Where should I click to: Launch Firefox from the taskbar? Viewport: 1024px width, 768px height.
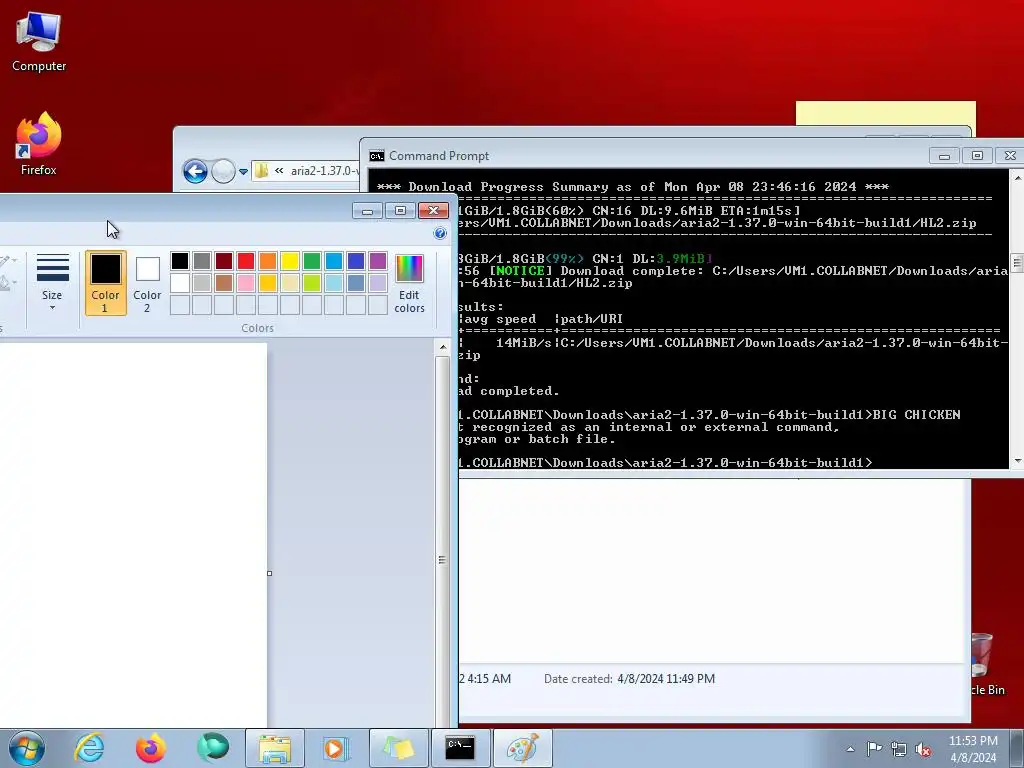tap(150, 748)
